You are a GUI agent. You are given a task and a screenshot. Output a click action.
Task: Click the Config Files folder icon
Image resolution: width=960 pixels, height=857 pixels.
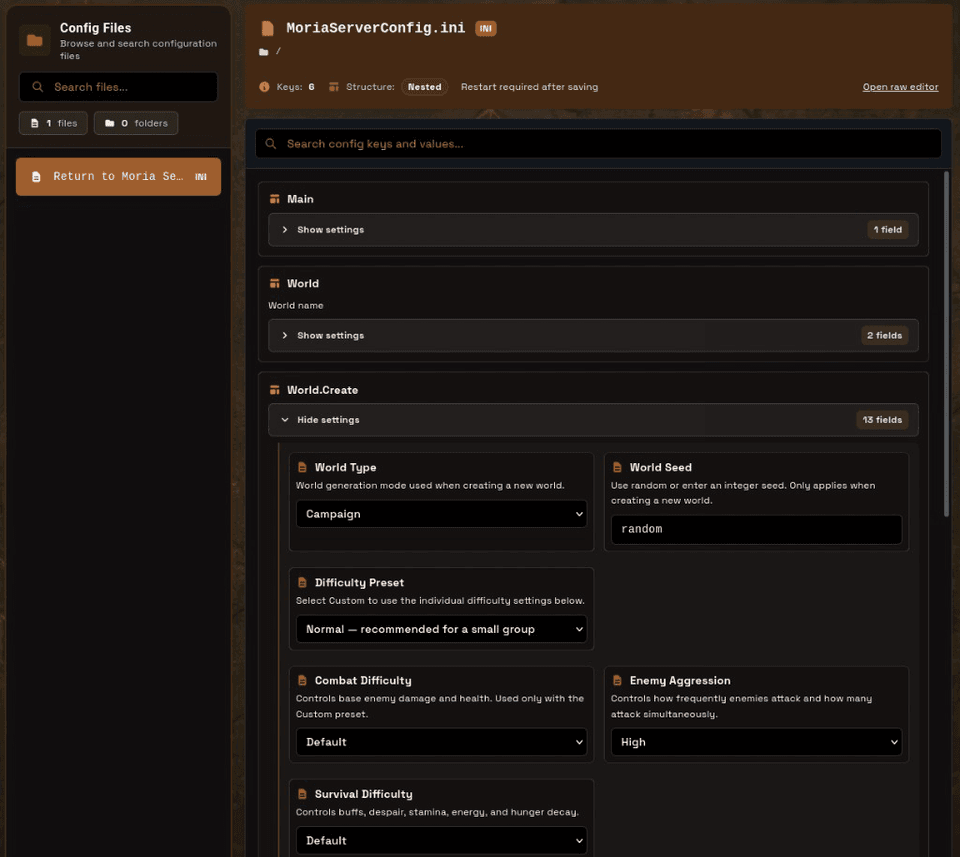tap(35, 40)
